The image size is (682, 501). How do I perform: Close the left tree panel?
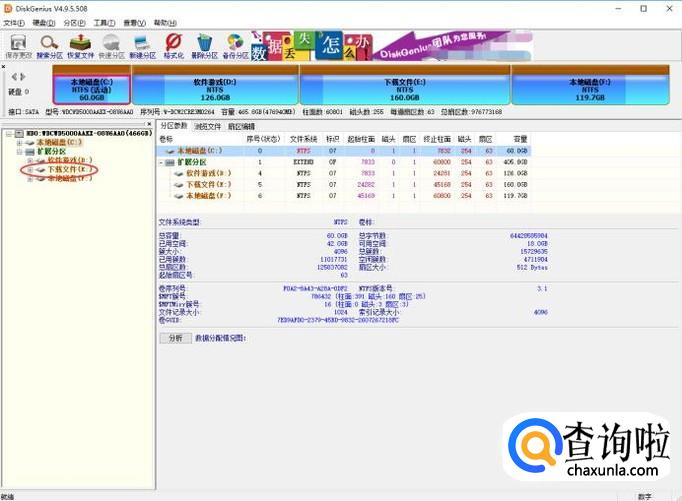149,124
